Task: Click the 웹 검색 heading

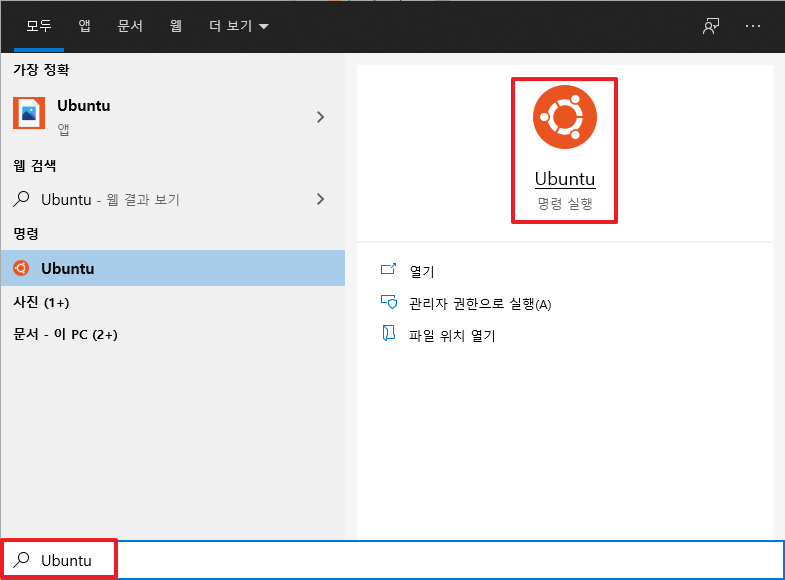Action: (x=35, y=166)
